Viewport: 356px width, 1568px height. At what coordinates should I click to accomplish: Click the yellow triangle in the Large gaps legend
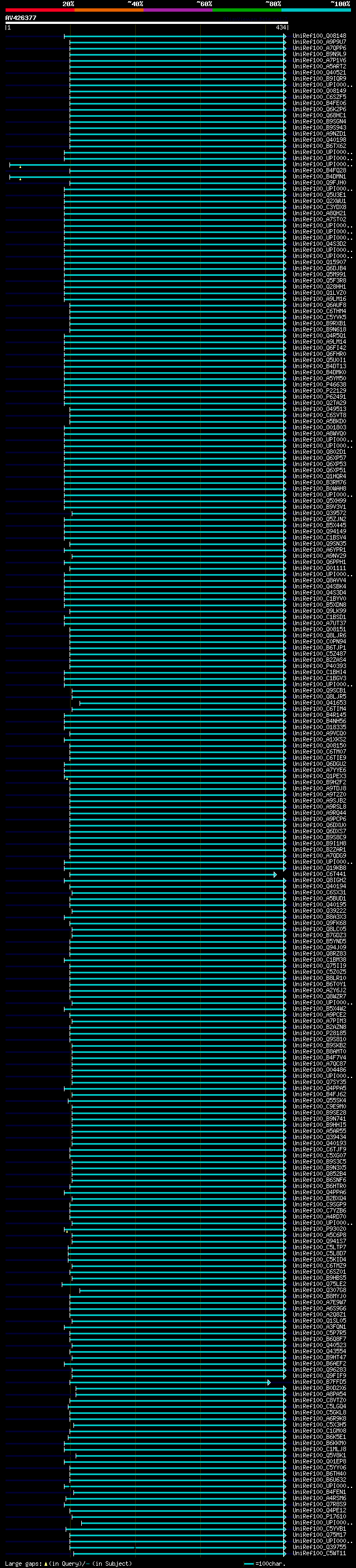[x=46, y=1564]
